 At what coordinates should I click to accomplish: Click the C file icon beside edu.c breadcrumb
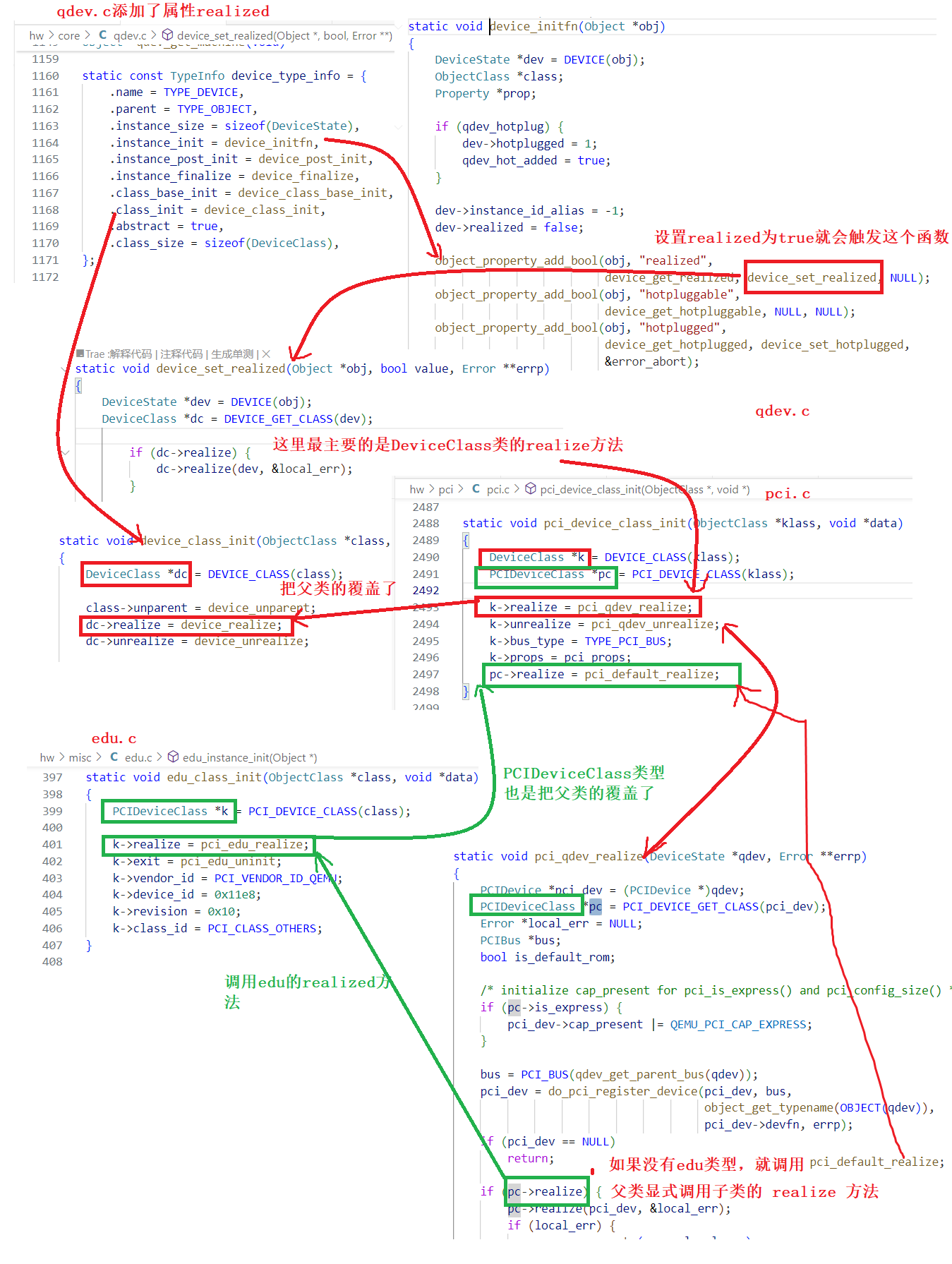pyautogui.click(x=114, y=757)
